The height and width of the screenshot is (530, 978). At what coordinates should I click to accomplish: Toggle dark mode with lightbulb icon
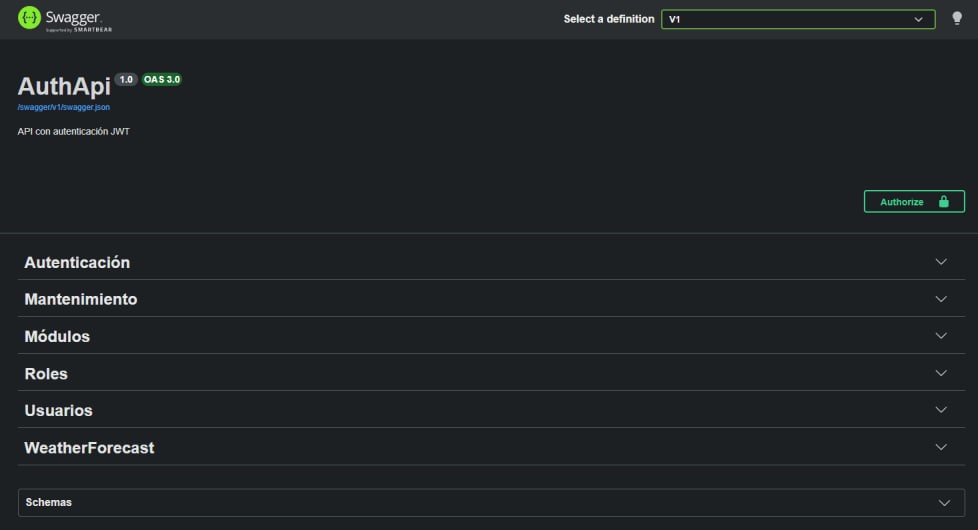956,19
